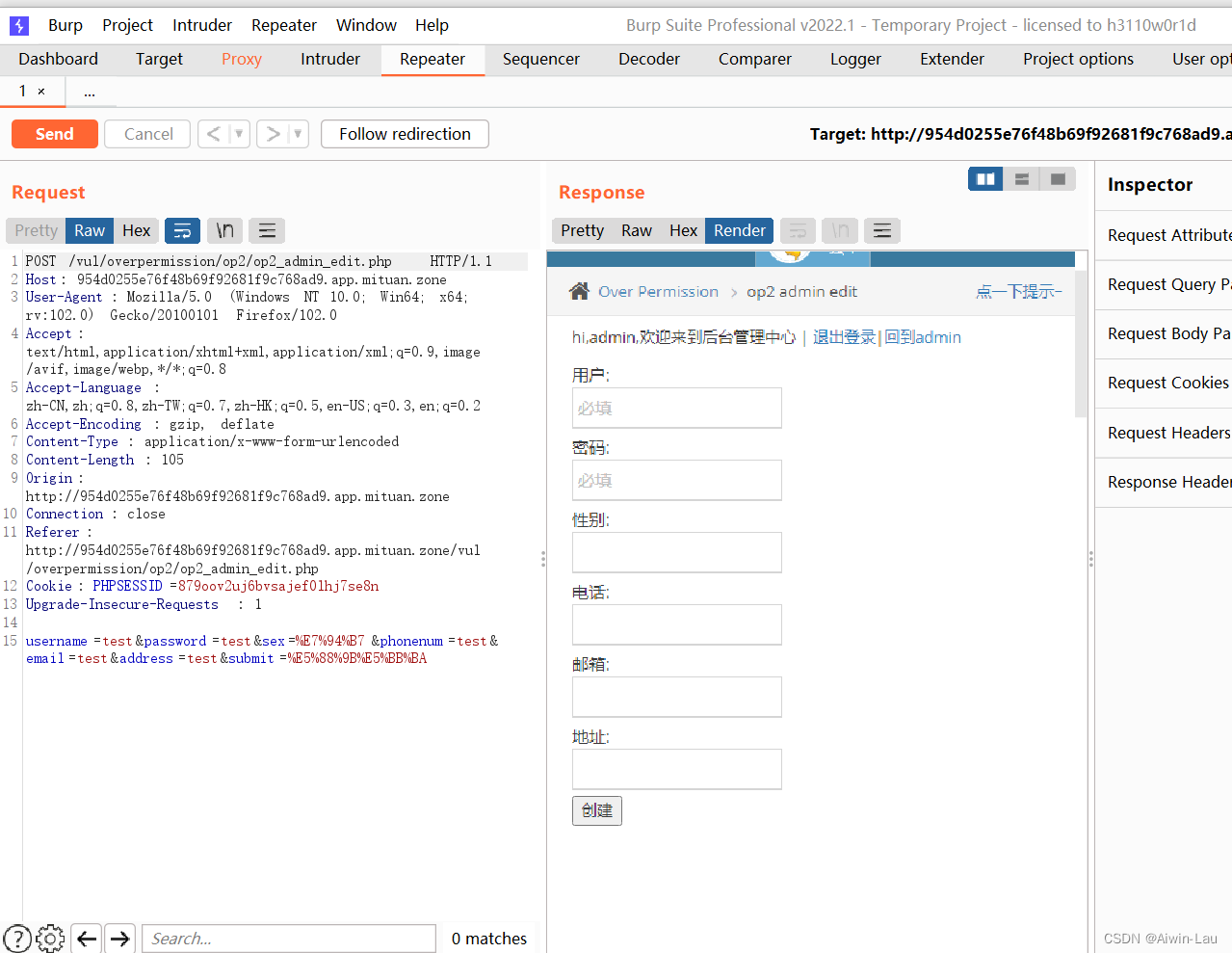The image size is (1232, 953).
Task: Click 退出登录 logout link
Action: (x=844, y=337)
